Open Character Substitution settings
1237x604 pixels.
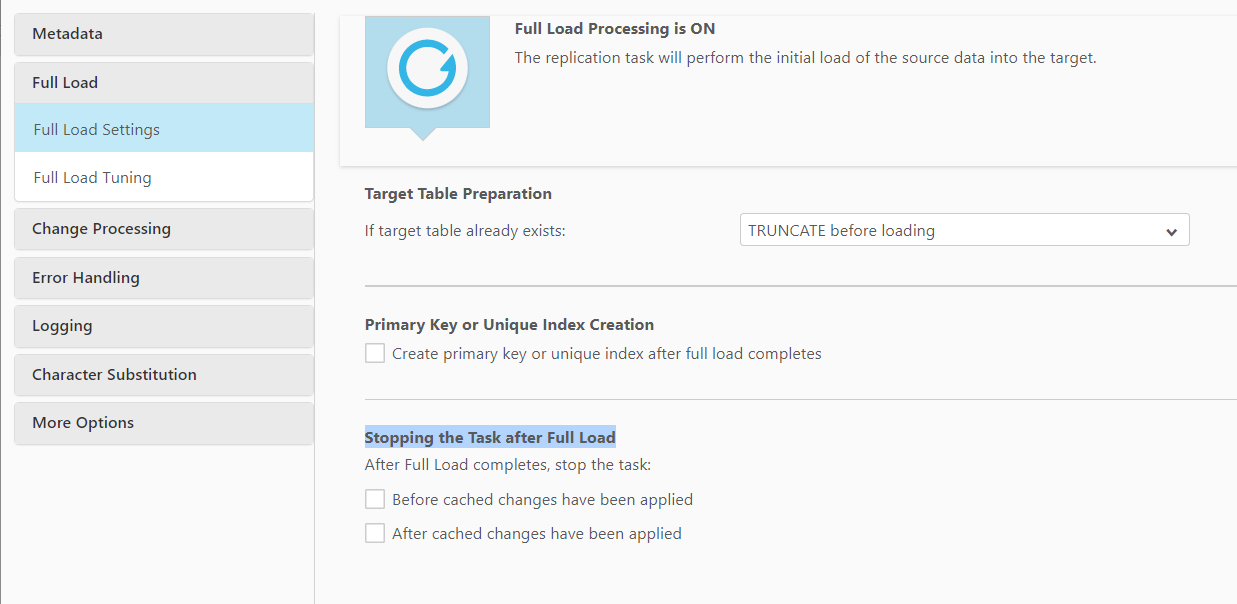pyautogui.click(x=164, y=375)
